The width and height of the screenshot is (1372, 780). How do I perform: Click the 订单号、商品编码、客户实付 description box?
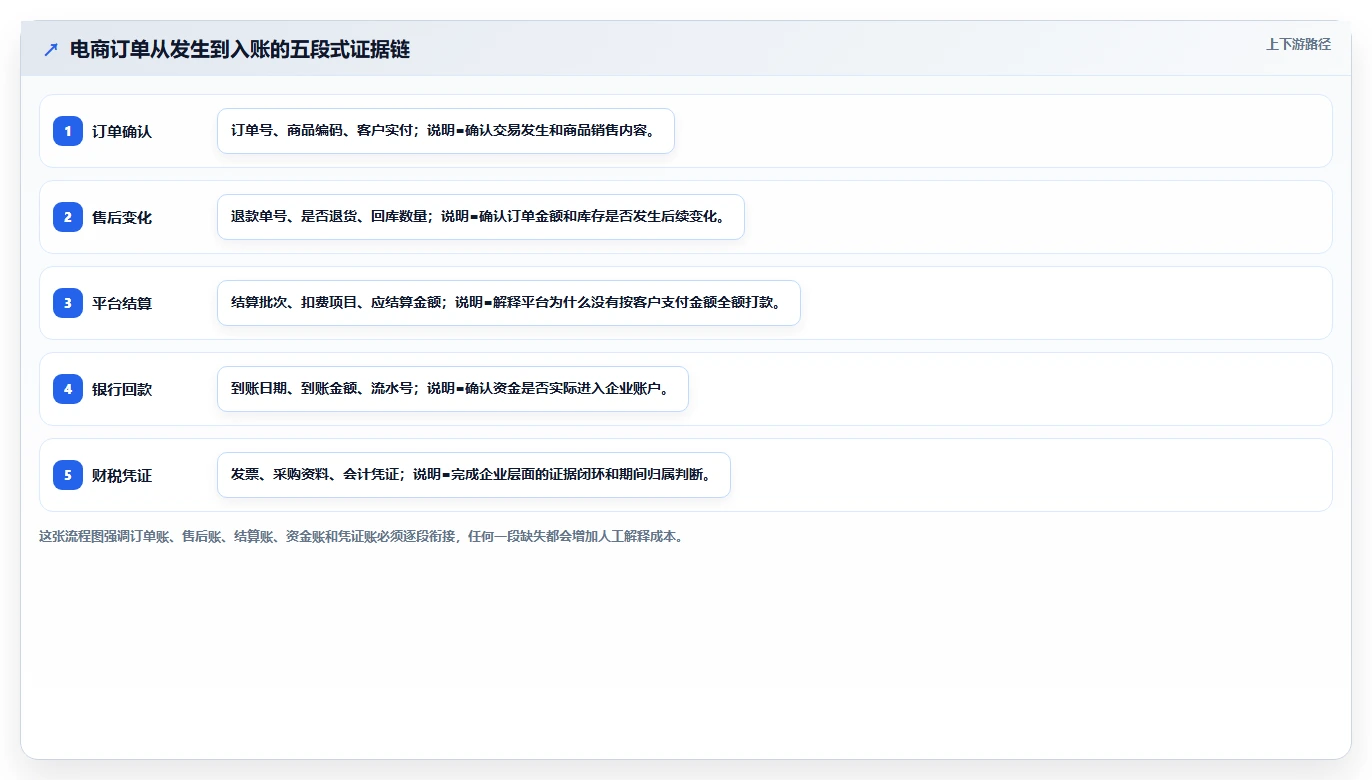[x=446, y=131]
